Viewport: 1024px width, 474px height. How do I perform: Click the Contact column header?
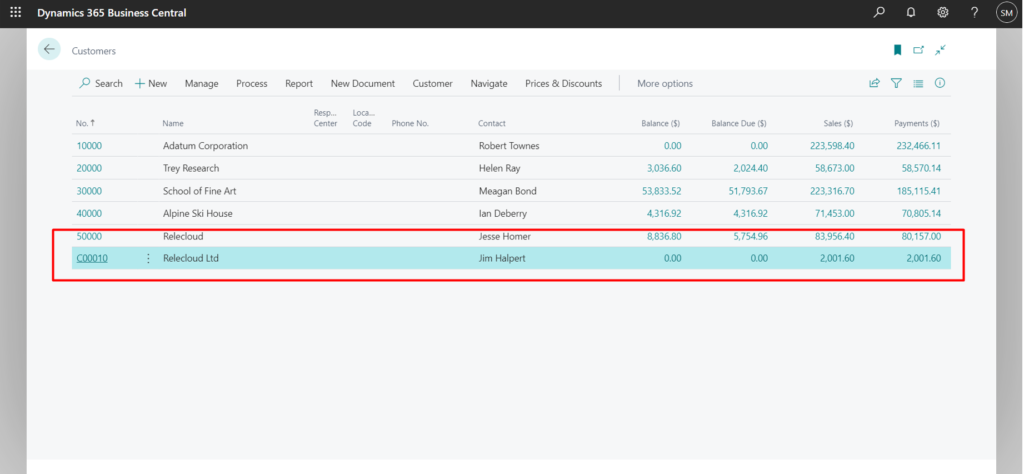click(x=492, y=123)
